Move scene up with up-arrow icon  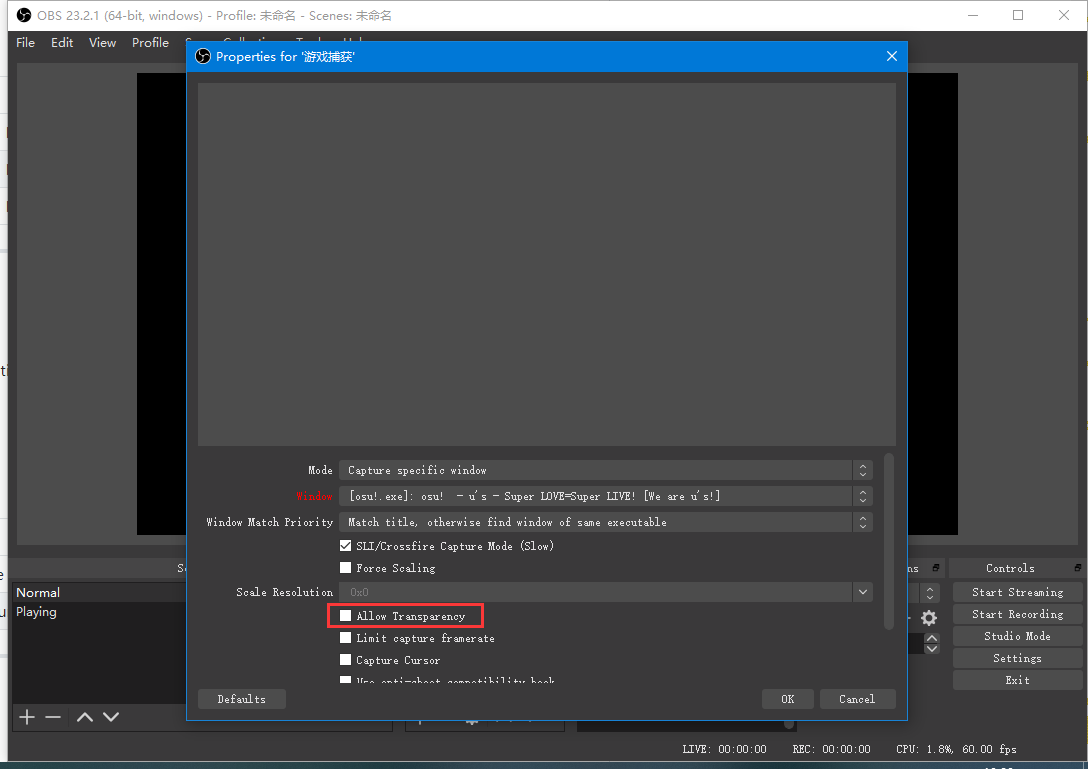[84, 716]
